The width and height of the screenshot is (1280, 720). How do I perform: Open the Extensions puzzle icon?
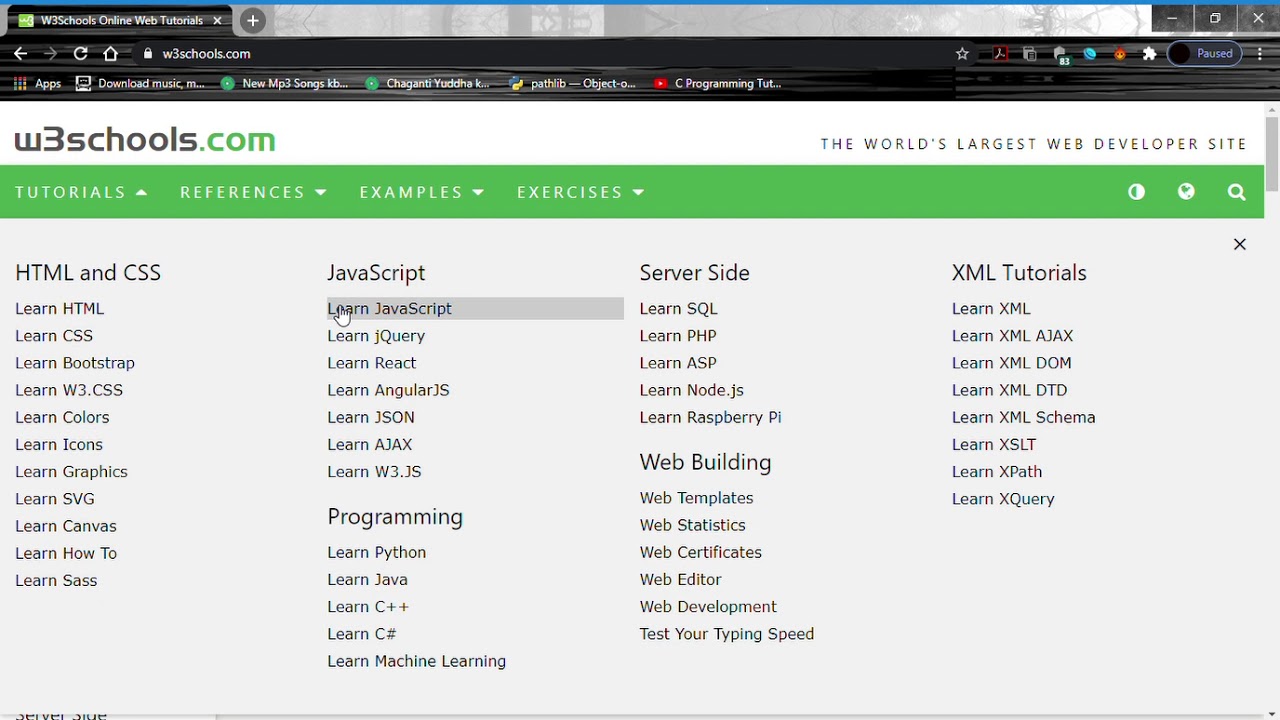[1150, 54]
